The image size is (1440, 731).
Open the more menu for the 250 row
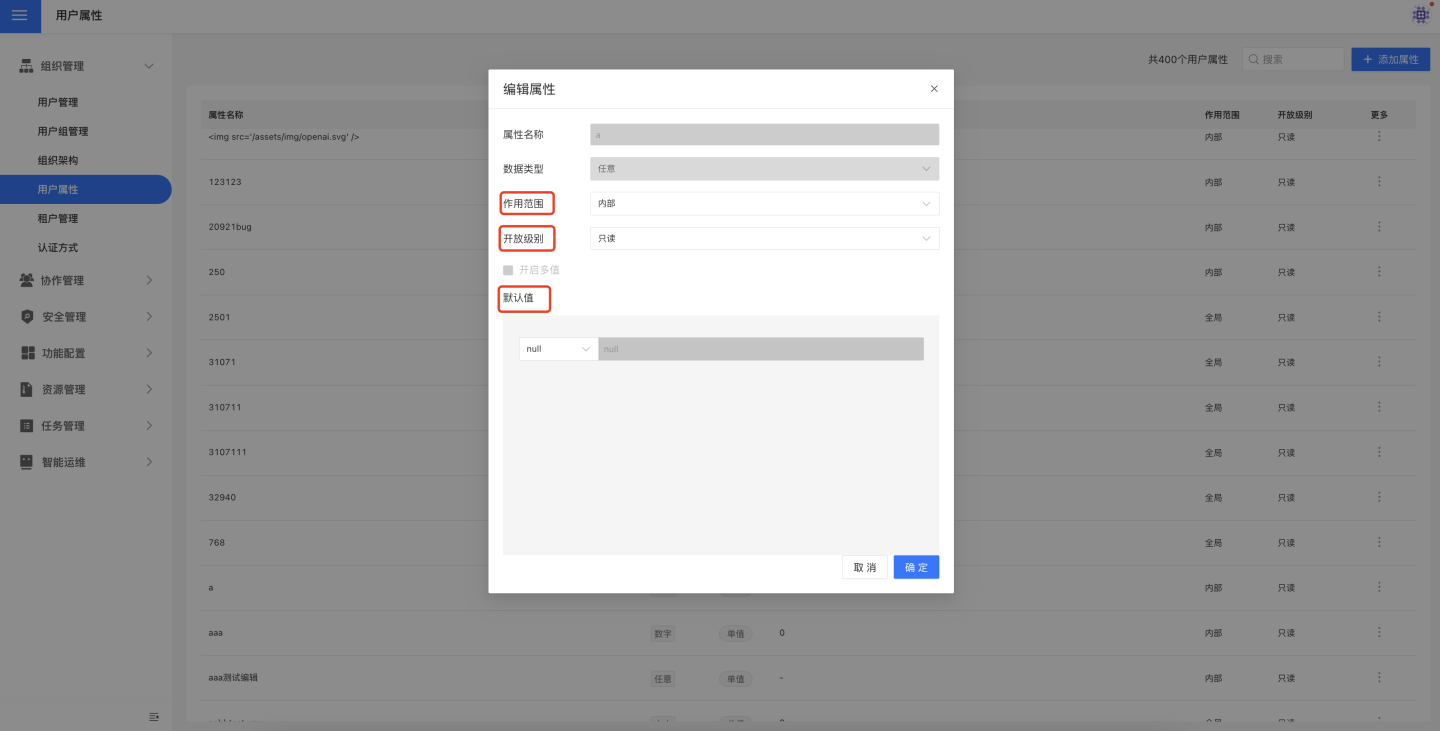[x=1379, y=272]
